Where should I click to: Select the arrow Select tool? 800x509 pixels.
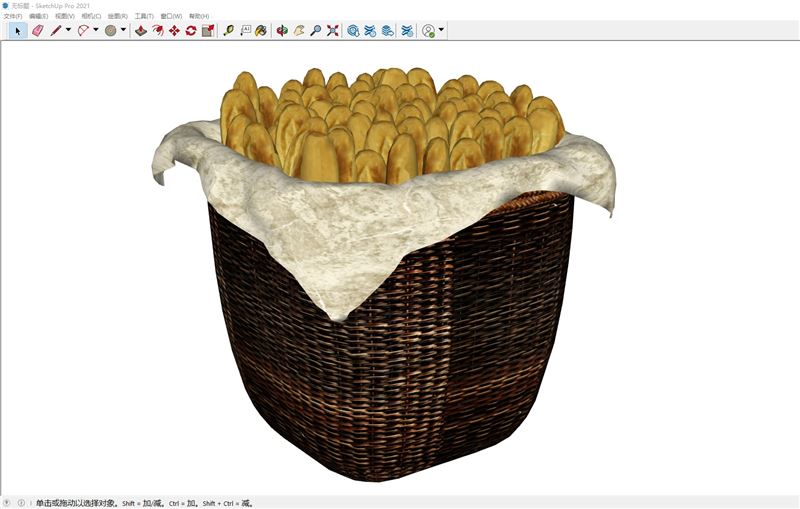[x=18, y=31]
